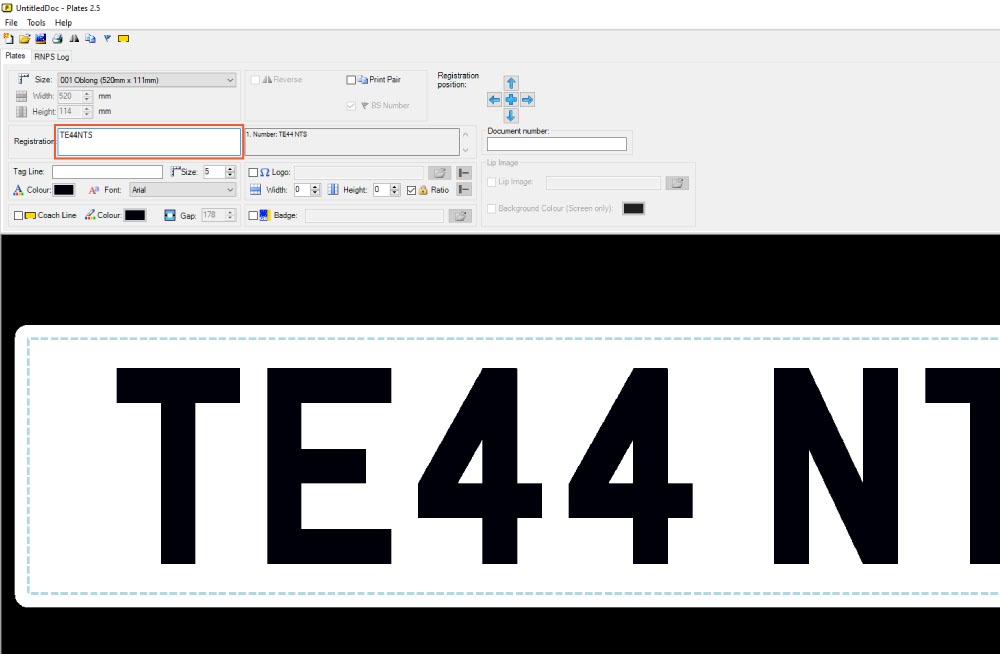
Task: Click the Logo Width spinner arrows
Action: (x=314, y=190)
